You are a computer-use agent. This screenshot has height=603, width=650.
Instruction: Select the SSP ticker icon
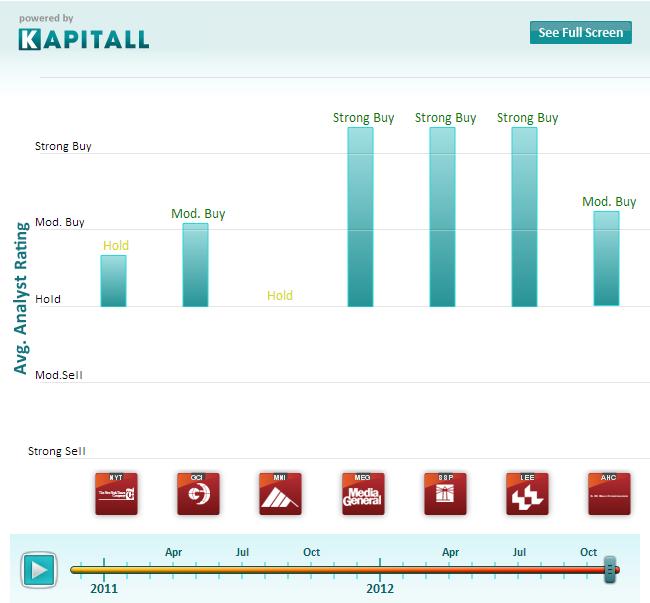pos(445,493)
